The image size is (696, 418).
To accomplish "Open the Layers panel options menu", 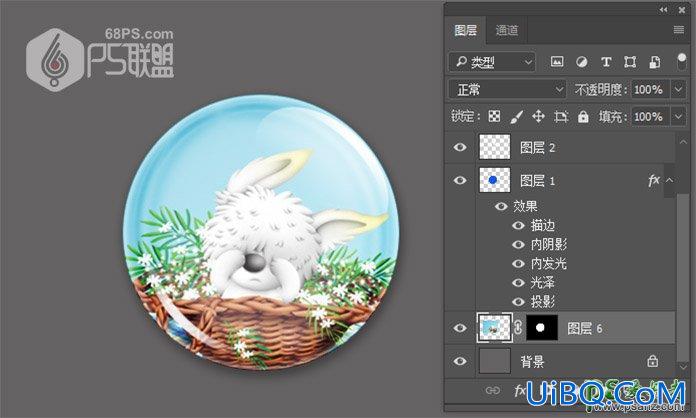I will (x=678, y=30).
